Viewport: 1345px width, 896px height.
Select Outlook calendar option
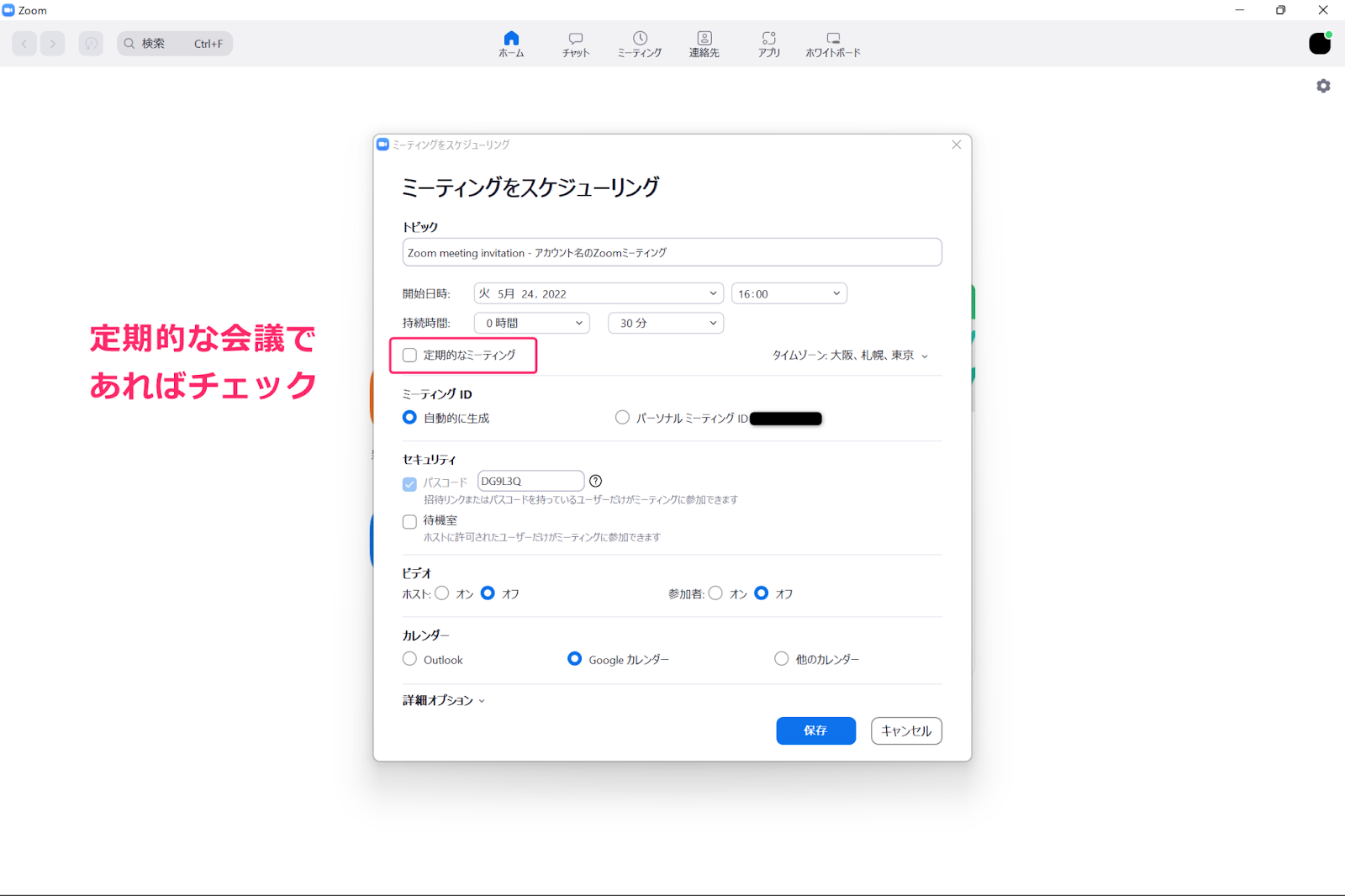[409, 659]
